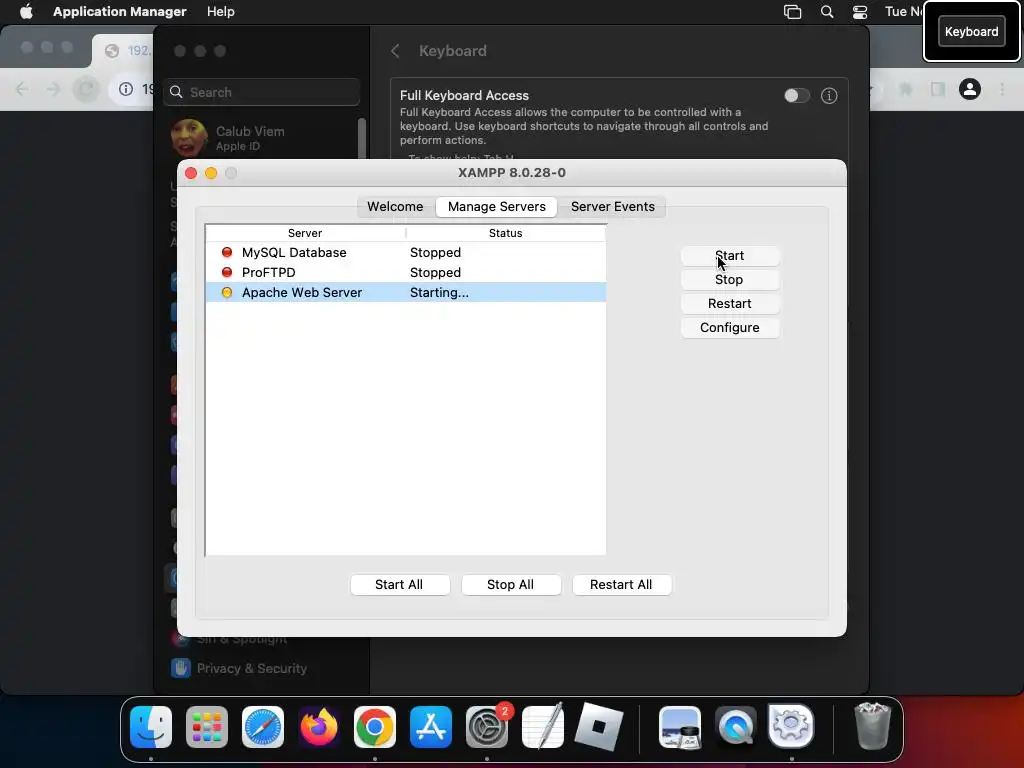Select the MySQL Database row

[406, 252]
